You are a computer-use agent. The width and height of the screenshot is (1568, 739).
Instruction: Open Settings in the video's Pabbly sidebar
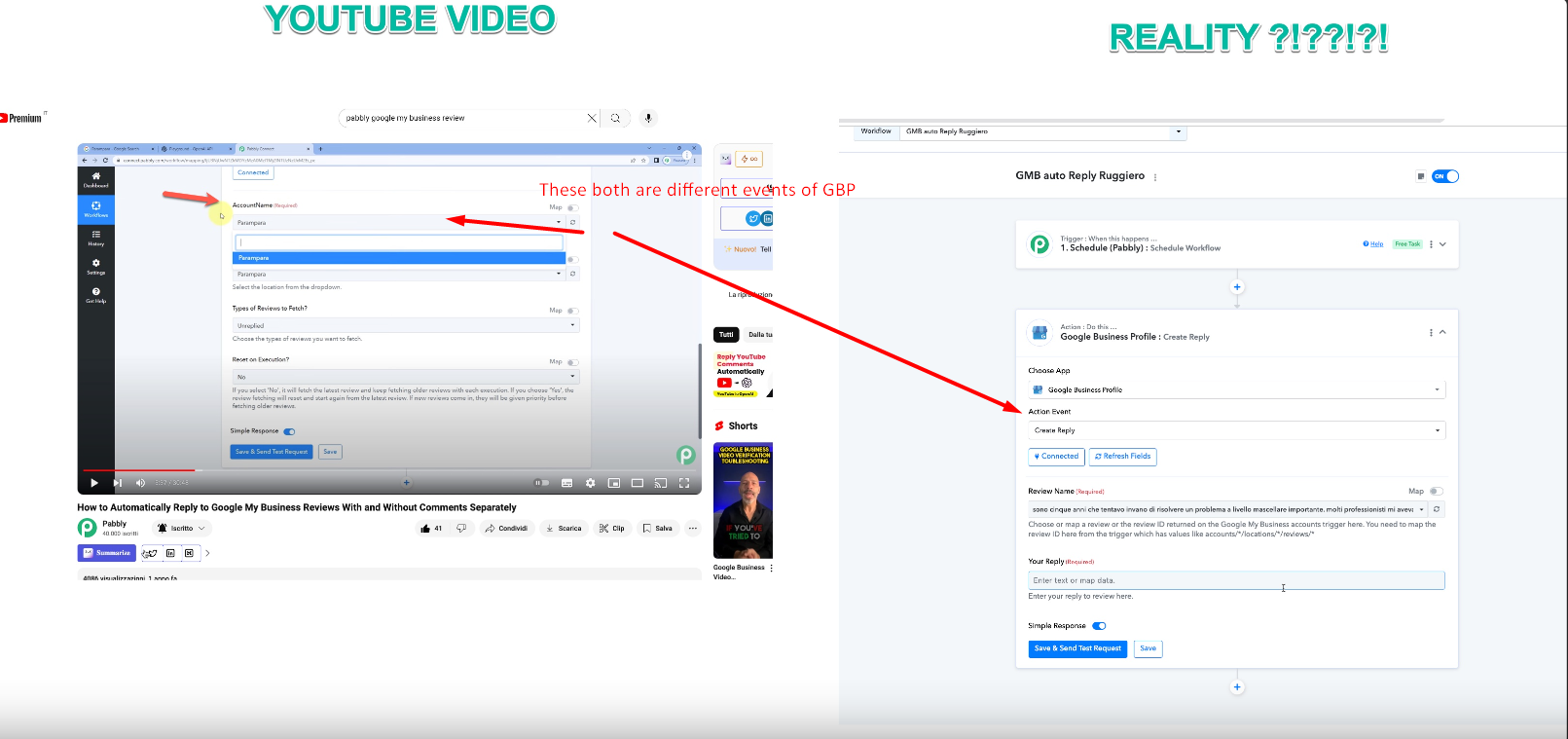95,267
